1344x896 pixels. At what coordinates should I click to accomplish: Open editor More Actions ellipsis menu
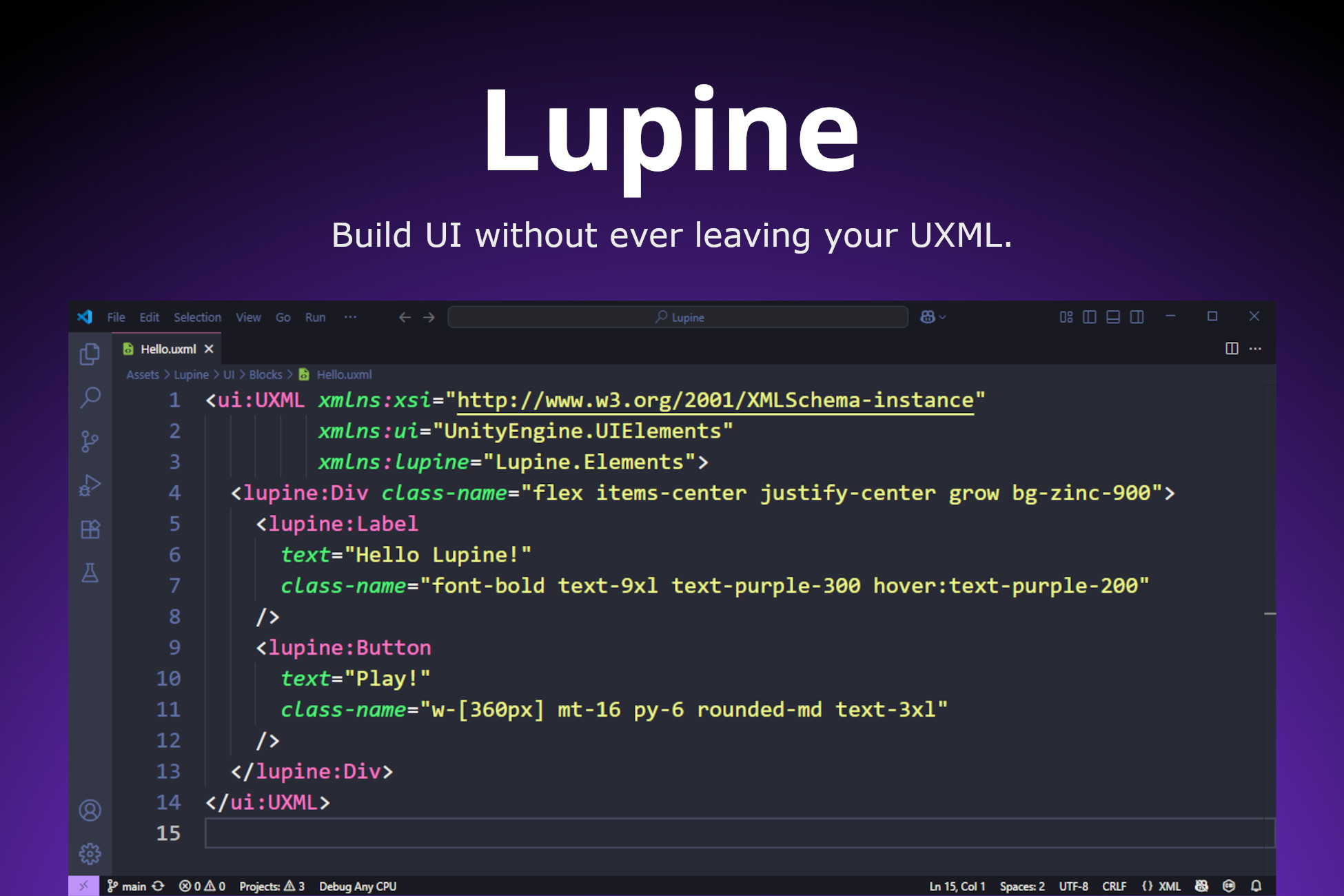(x=1255, y=349)
